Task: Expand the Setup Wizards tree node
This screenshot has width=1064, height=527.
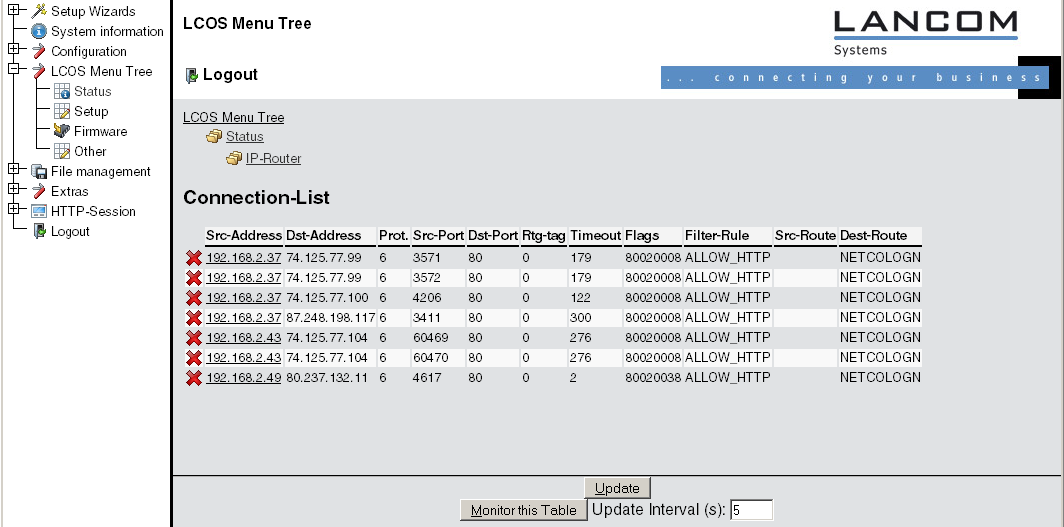Action: [x=13, y=10]
